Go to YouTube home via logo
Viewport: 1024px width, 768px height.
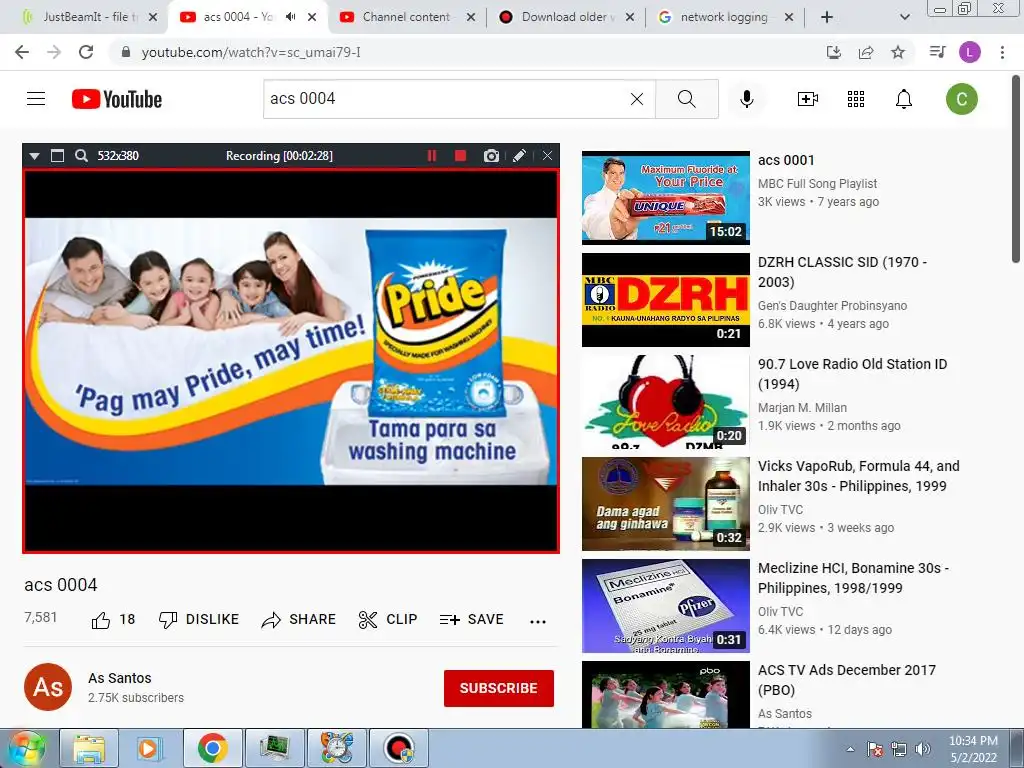[x=117, y=99]
